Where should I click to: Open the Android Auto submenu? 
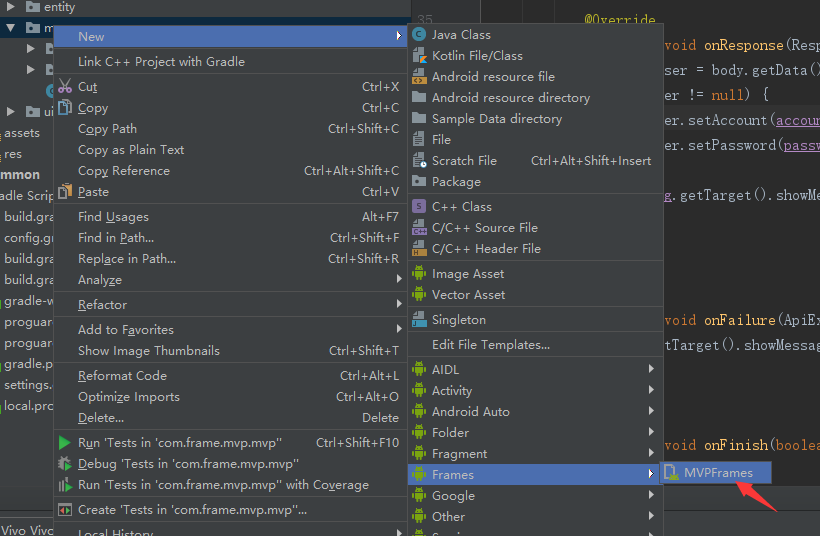tap(536, 412)
